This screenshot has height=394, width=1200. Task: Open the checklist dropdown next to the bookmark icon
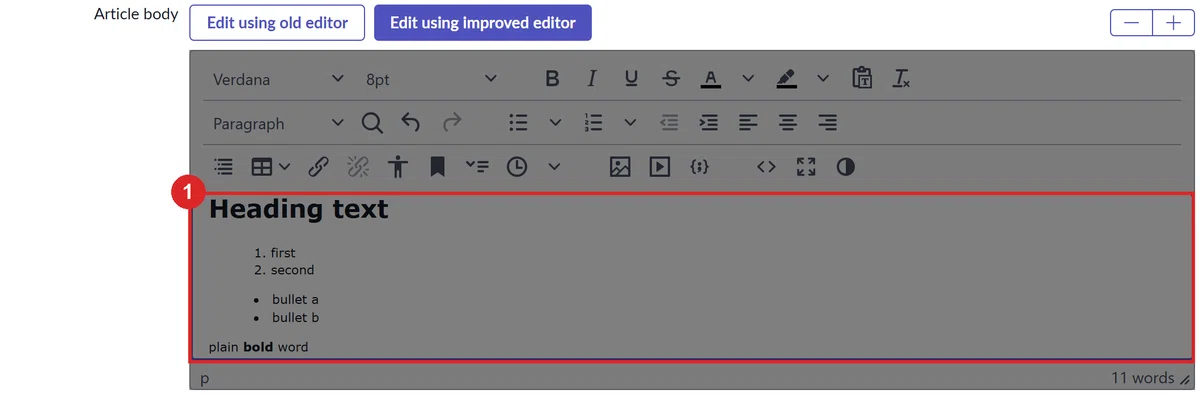(x=477, y=167)
